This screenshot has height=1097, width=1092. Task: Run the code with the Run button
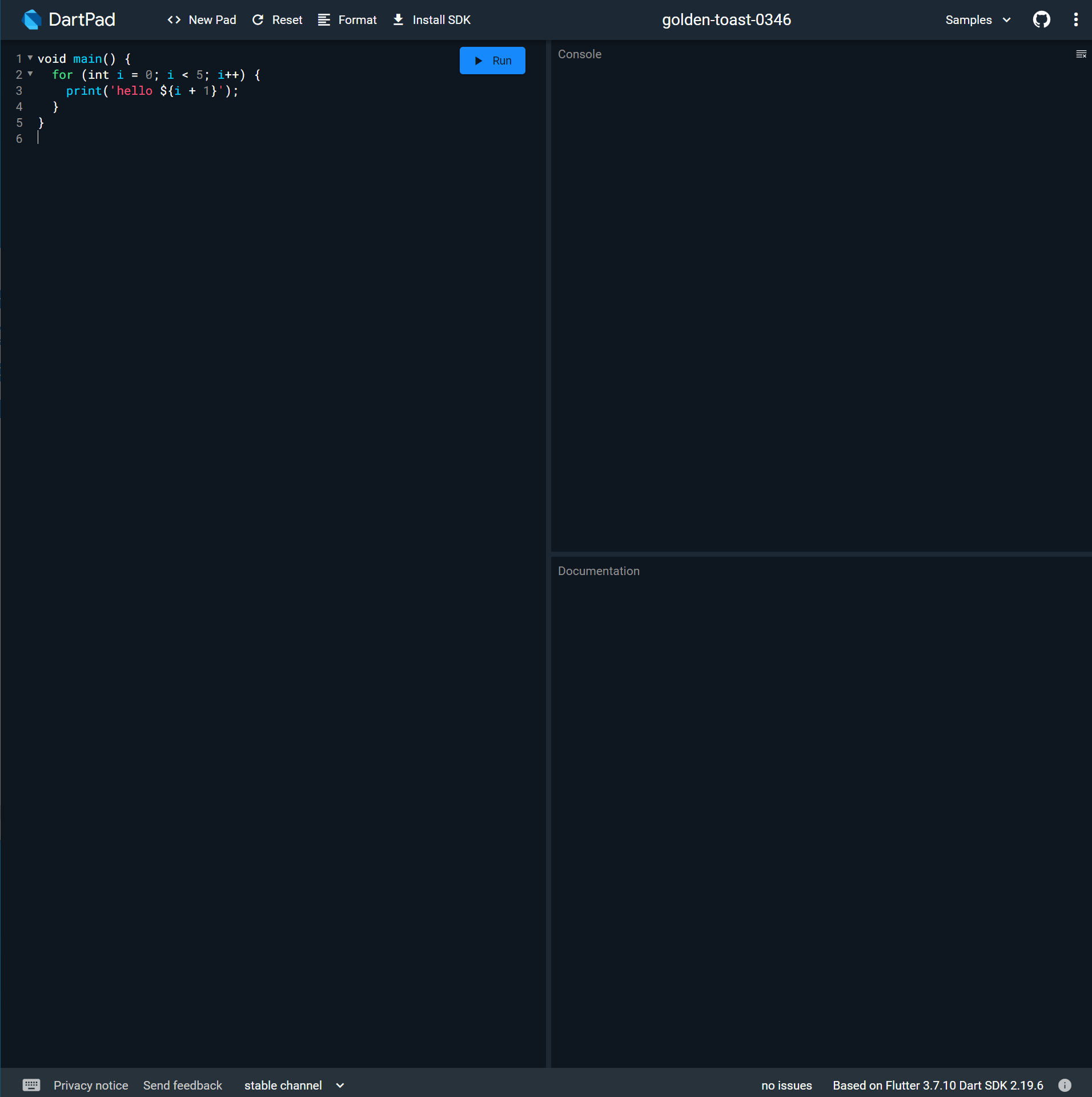click(492, 61)
